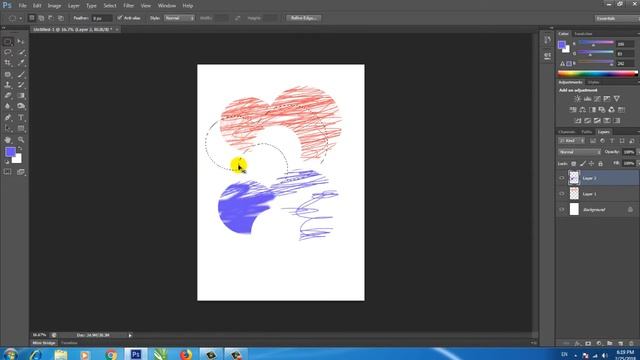Viewport: 640px width, 360px height.
Task: Select the Hand tool
Action: [8, 140]
